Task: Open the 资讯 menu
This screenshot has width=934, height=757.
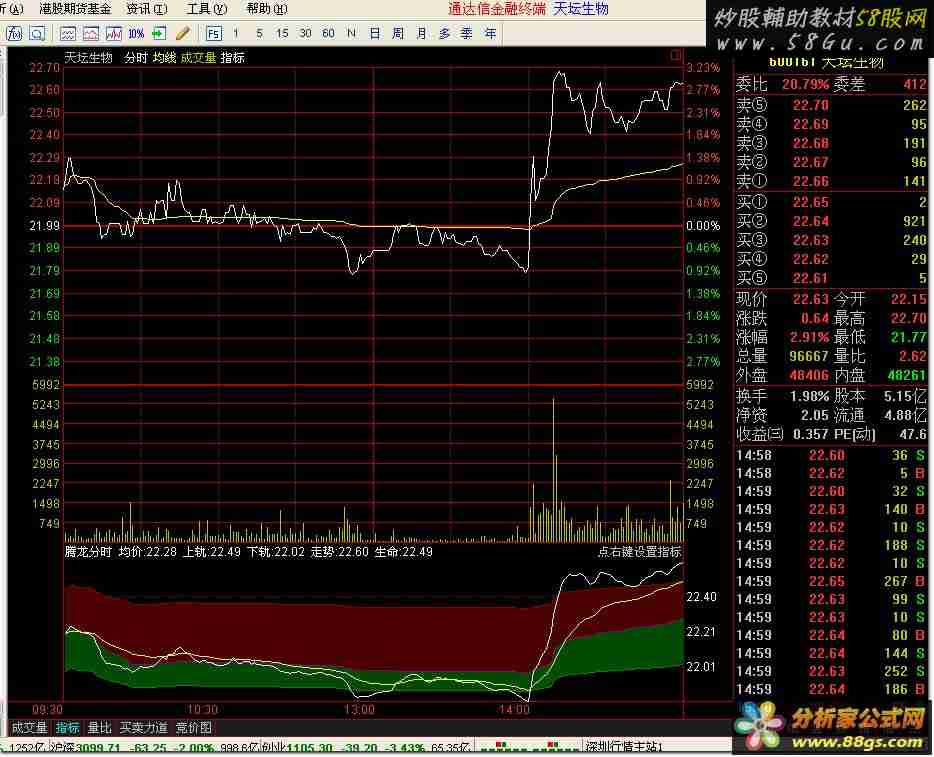Action: [147, 8]
